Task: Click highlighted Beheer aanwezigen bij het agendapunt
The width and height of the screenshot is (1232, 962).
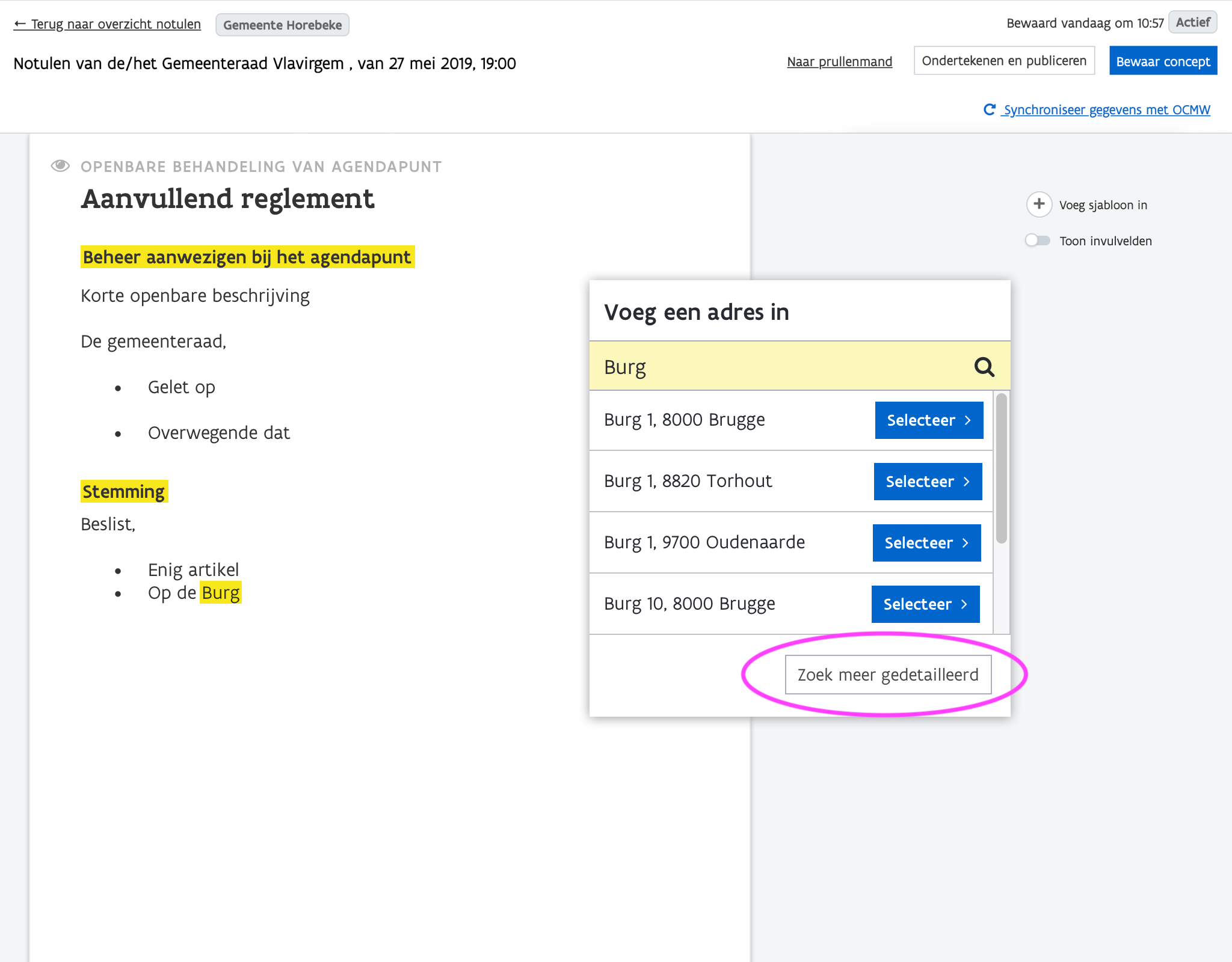Action: click(x=247, y=257)
